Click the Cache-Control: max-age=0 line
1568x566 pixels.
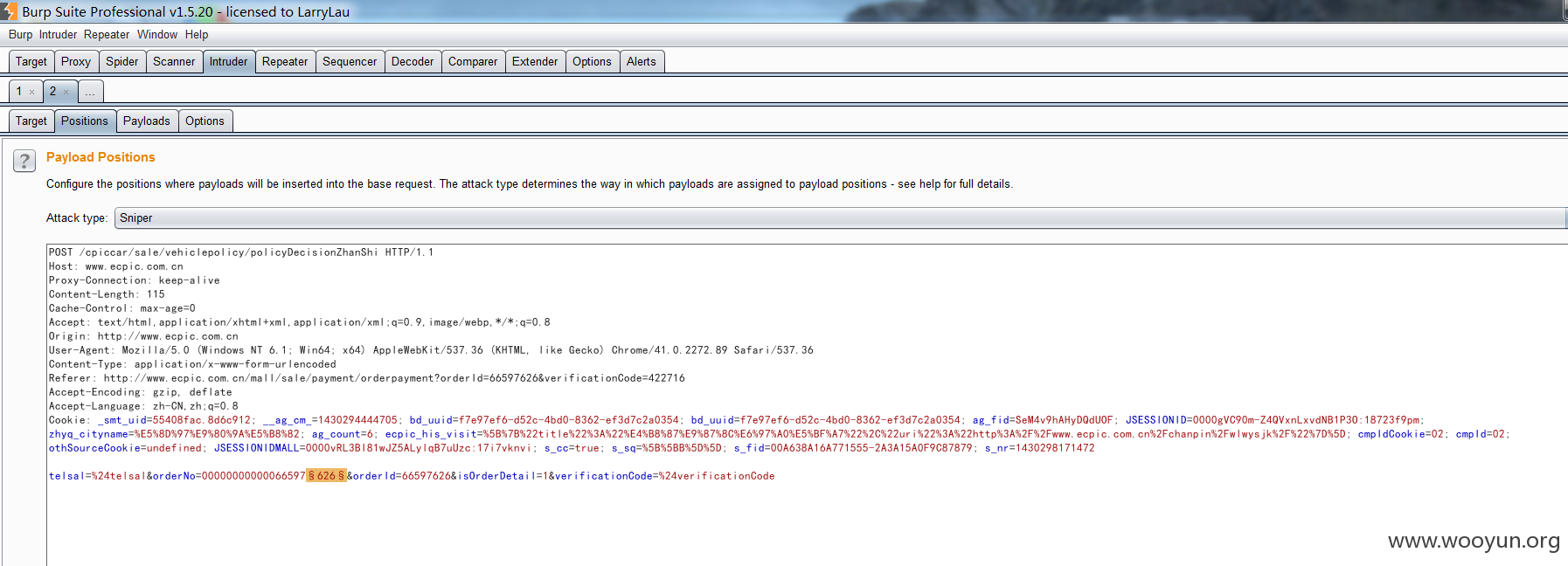[122, 308]
